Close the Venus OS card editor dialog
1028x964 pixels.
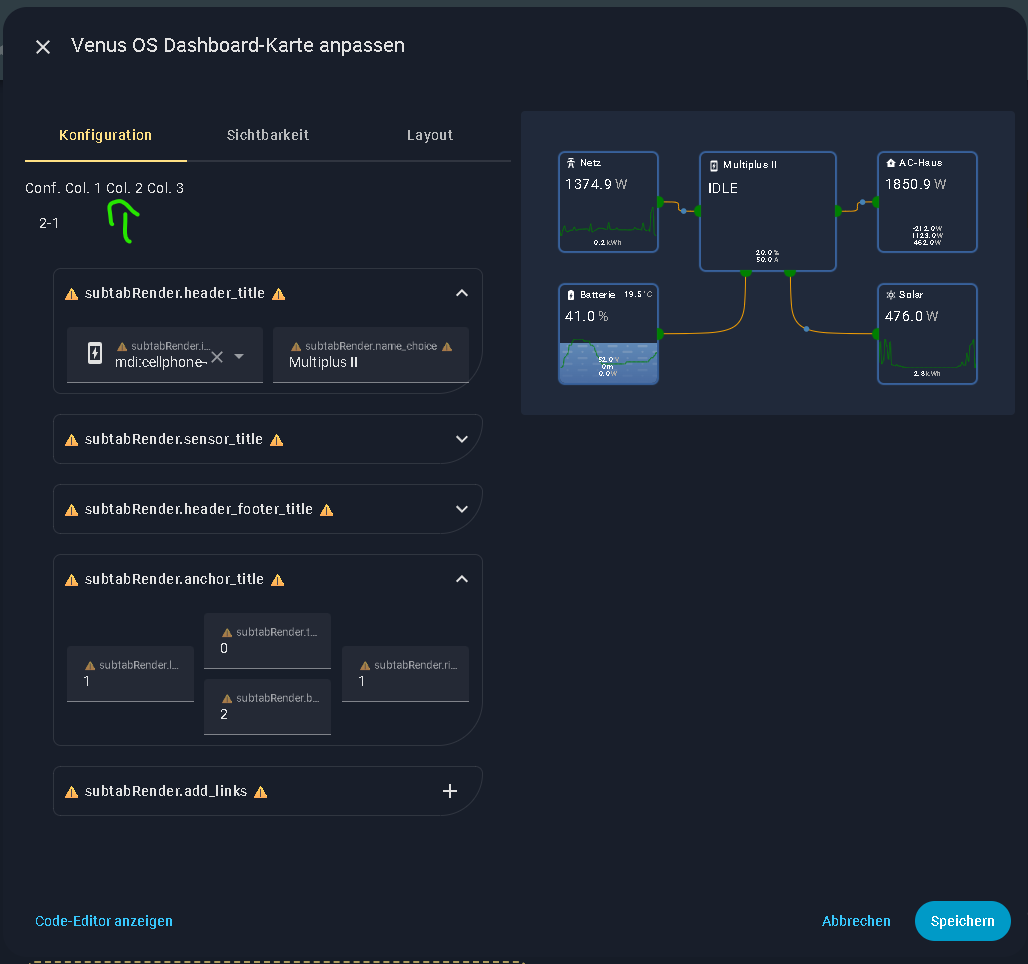click(43, 47)
